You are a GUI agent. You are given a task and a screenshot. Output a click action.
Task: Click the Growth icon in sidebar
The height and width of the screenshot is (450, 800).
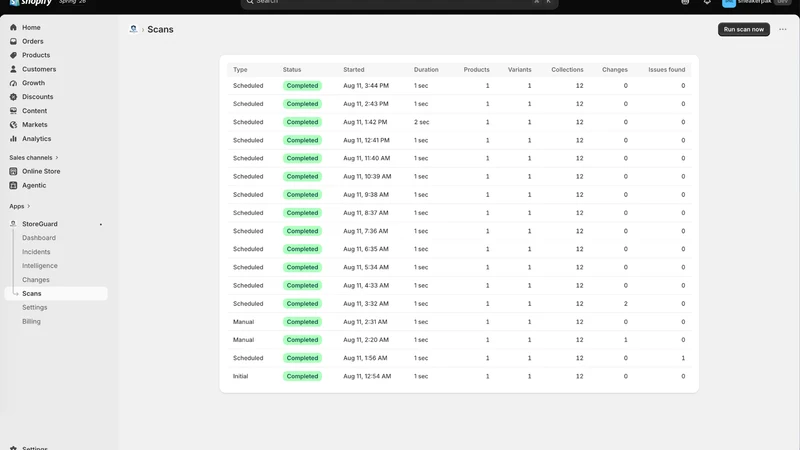(13, 83)
